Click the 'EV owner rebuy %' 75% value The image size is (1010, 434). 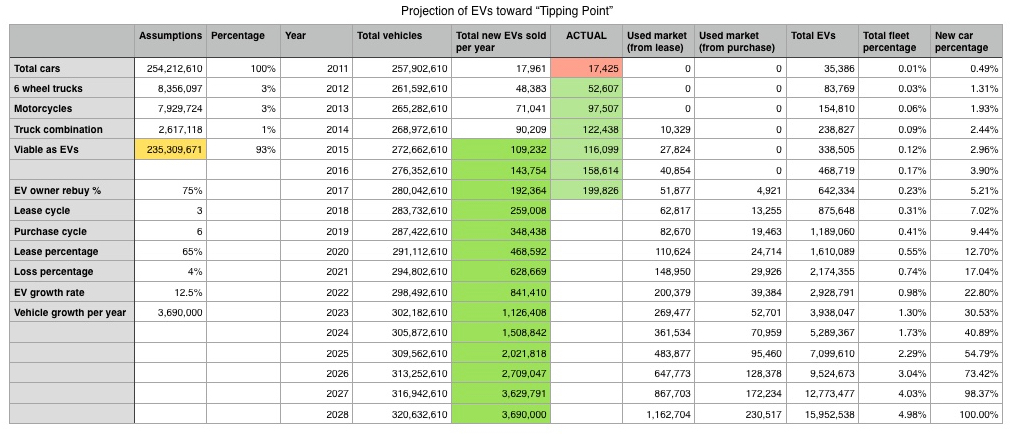pos(171,190)
